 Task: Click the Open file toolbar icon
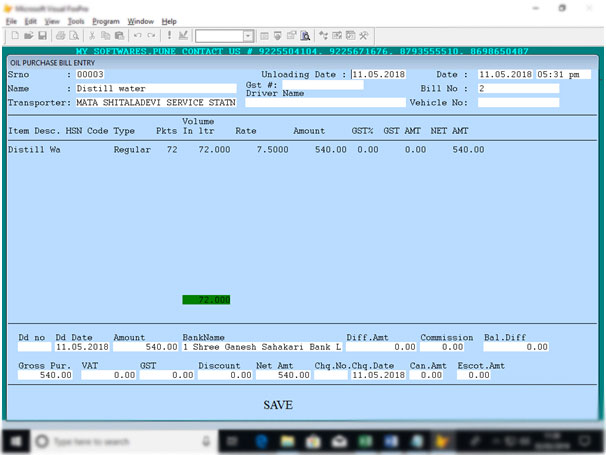click(x=28, y=36)
